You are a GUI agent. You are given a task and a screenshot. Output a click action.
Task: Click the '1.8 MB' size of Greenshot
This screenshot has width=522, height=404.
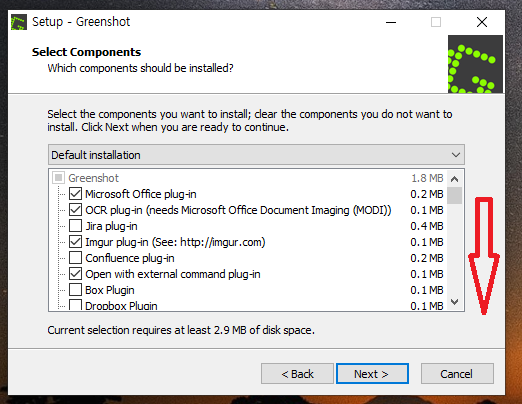coord(427,178)
